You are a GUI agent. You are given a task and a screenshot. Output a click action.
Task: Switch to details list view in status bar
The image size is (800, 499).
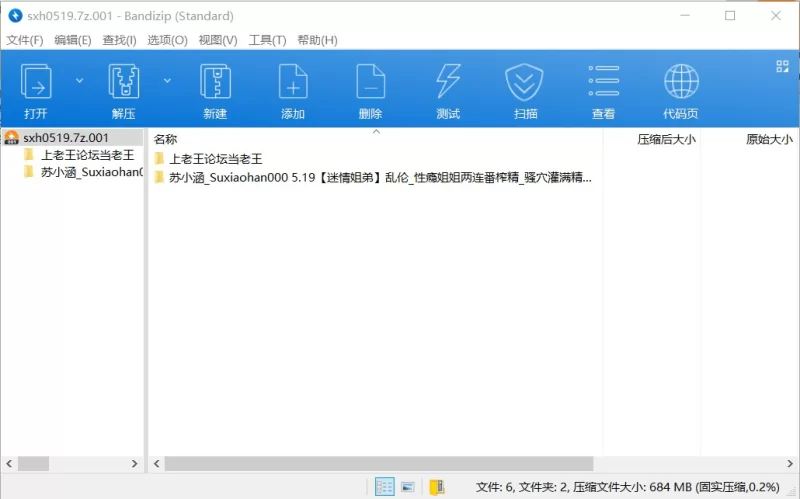[x=384, y=486]
